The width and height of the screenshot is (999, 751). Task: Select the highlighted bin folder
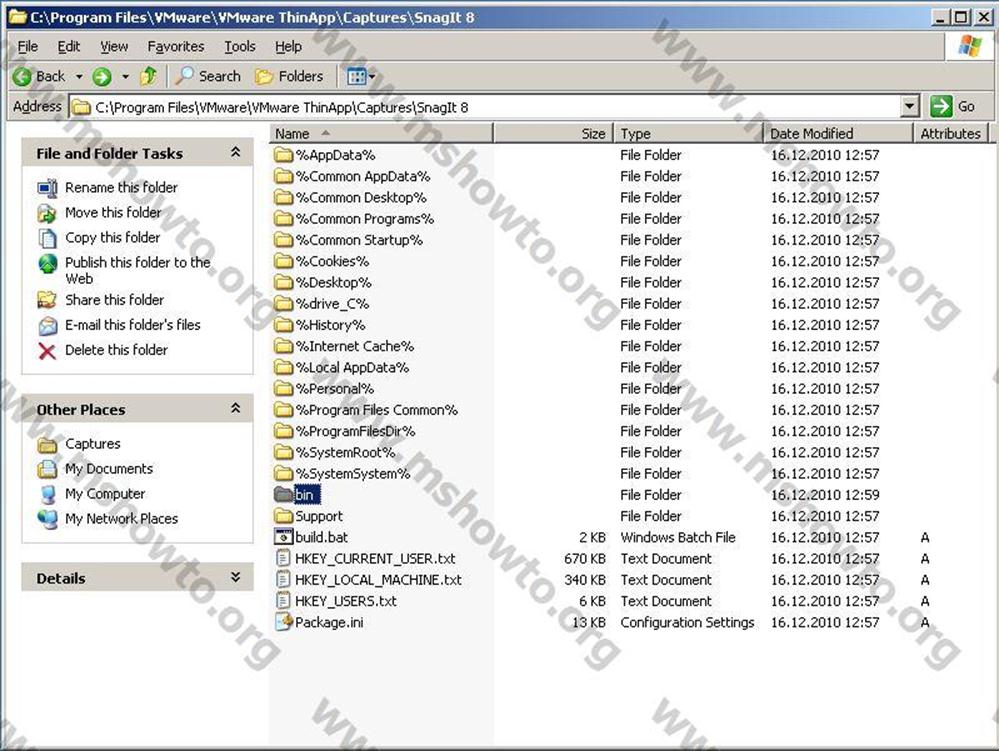(298, 494)
